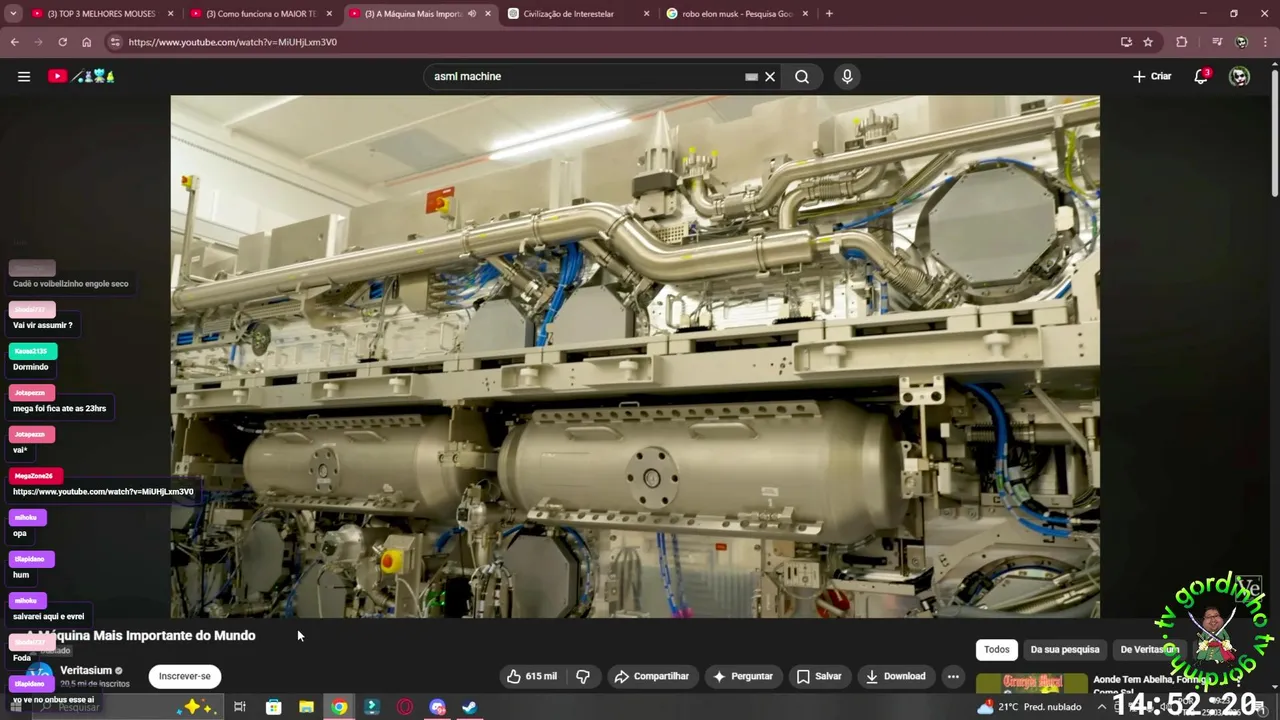Bookmark this page with the star
This screenshot has width=1280, height=720.
click(x=1148, y=42)
